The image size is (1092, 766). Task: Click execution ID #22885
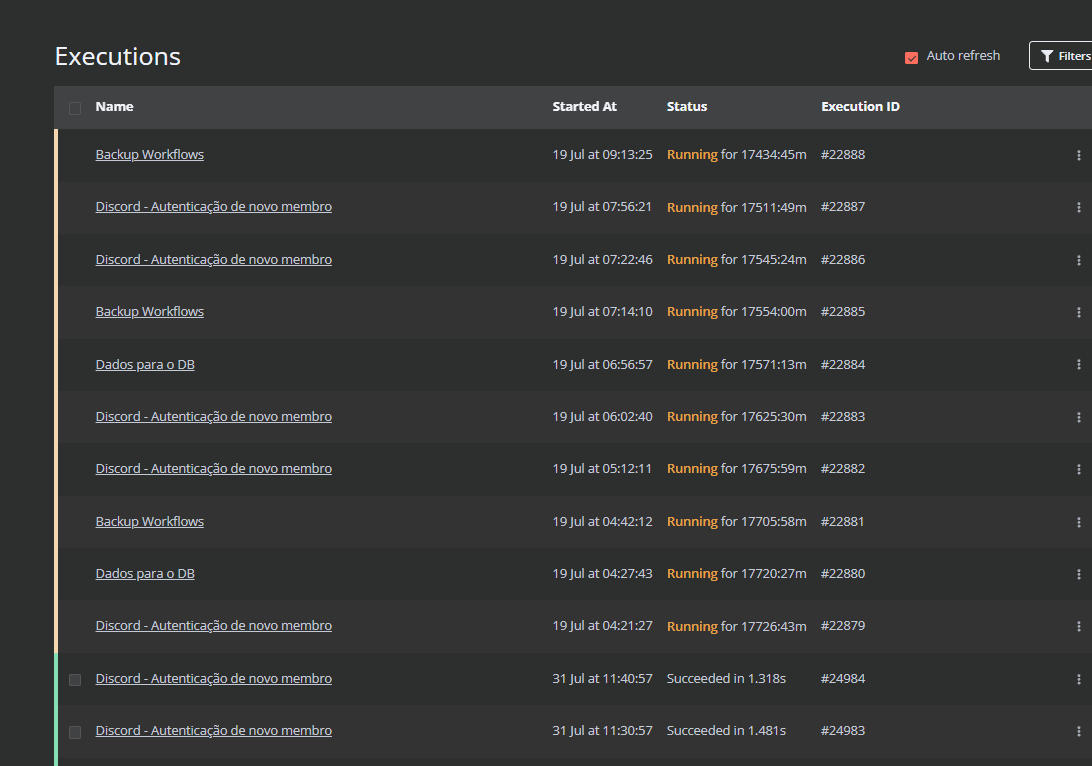(843, 311)
